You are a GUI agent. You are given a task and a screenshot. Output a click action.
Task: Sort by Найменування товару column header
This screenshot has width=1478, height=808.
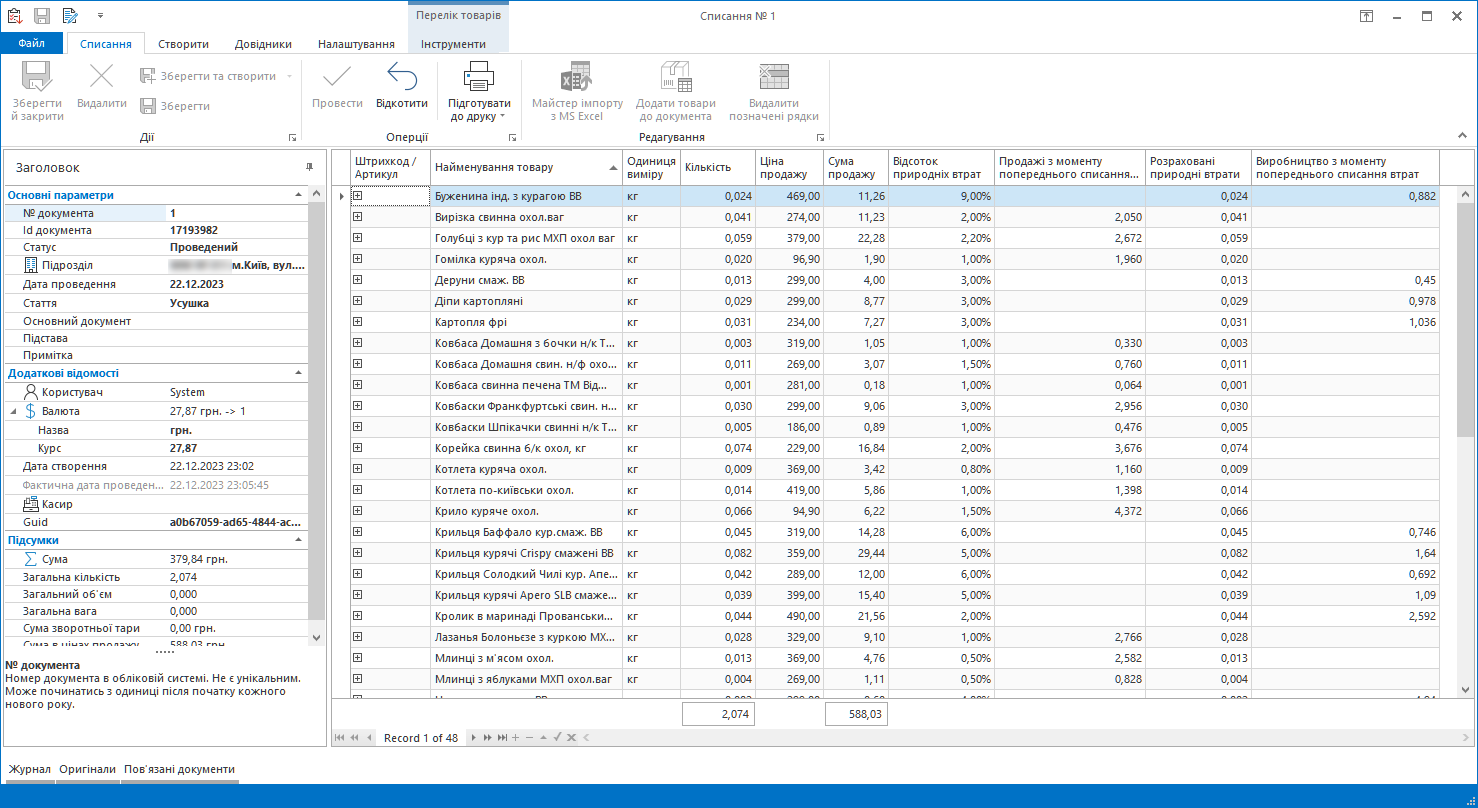click(526, 167)
